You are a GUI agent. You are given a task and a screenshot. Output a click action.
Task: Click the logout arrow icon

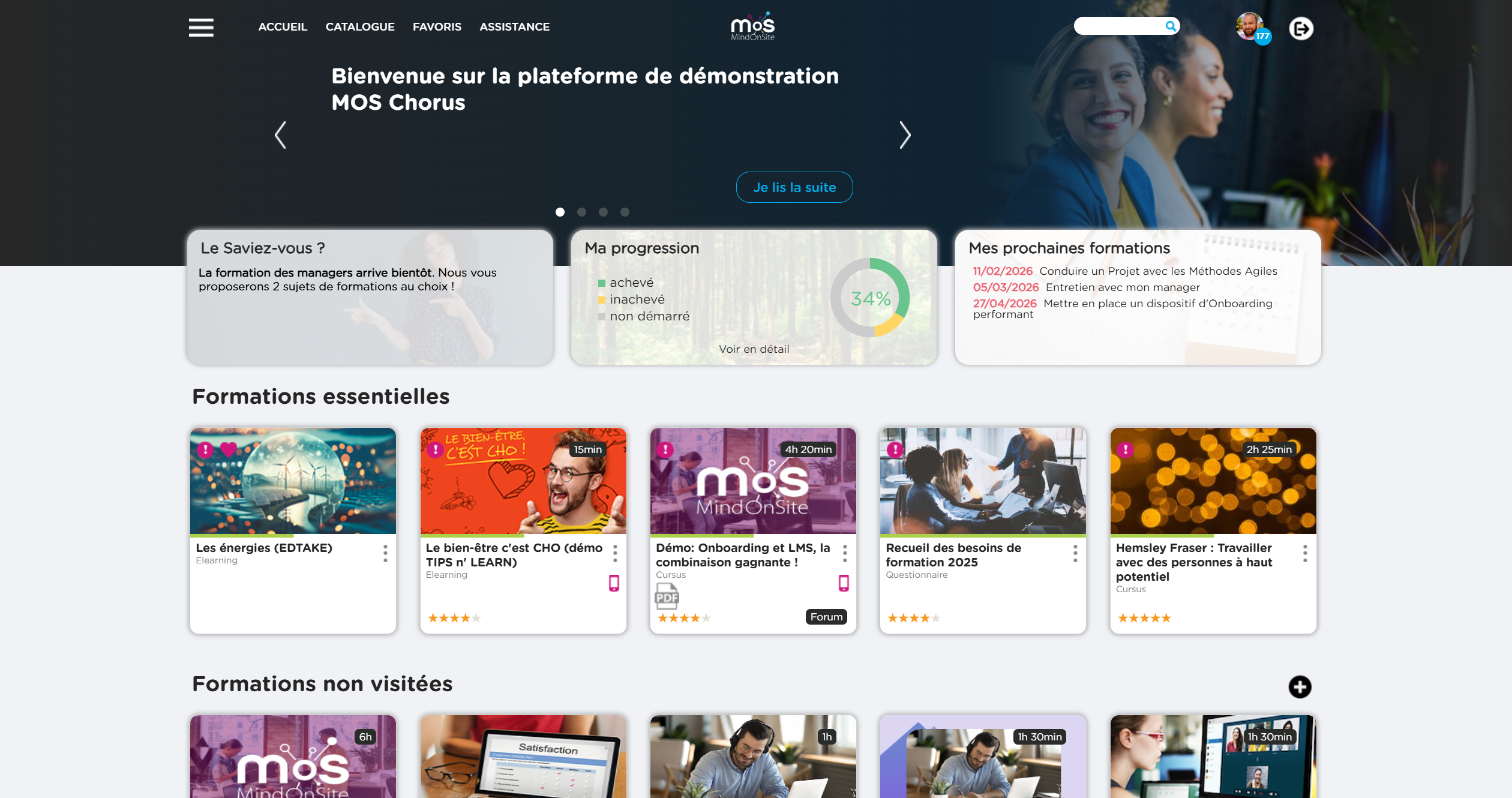pos(1301,28)
